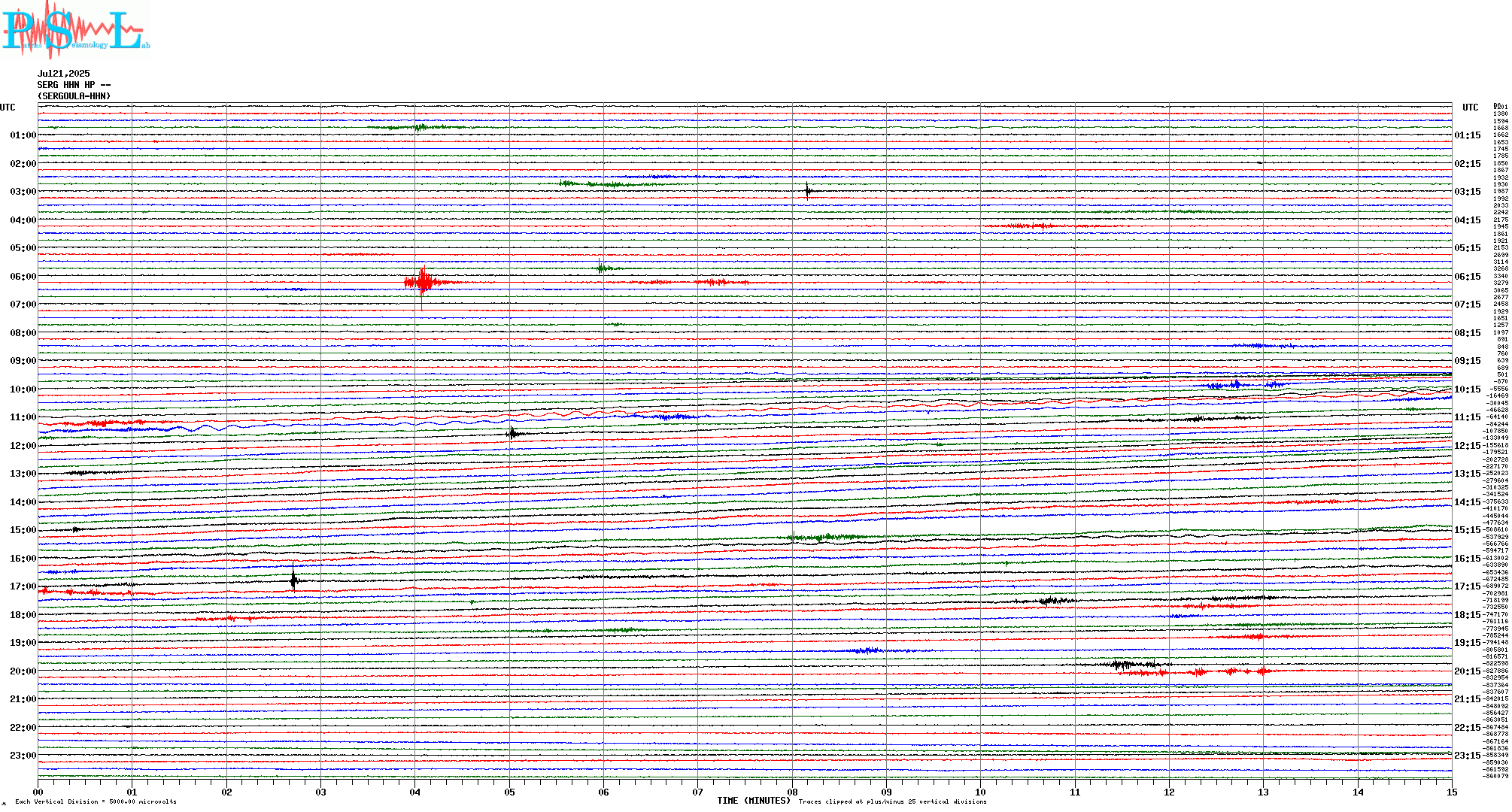1512x812 pixels.
Task: Click the TIME (MINUTES) axis title
Action: click(x=754, y=801)
